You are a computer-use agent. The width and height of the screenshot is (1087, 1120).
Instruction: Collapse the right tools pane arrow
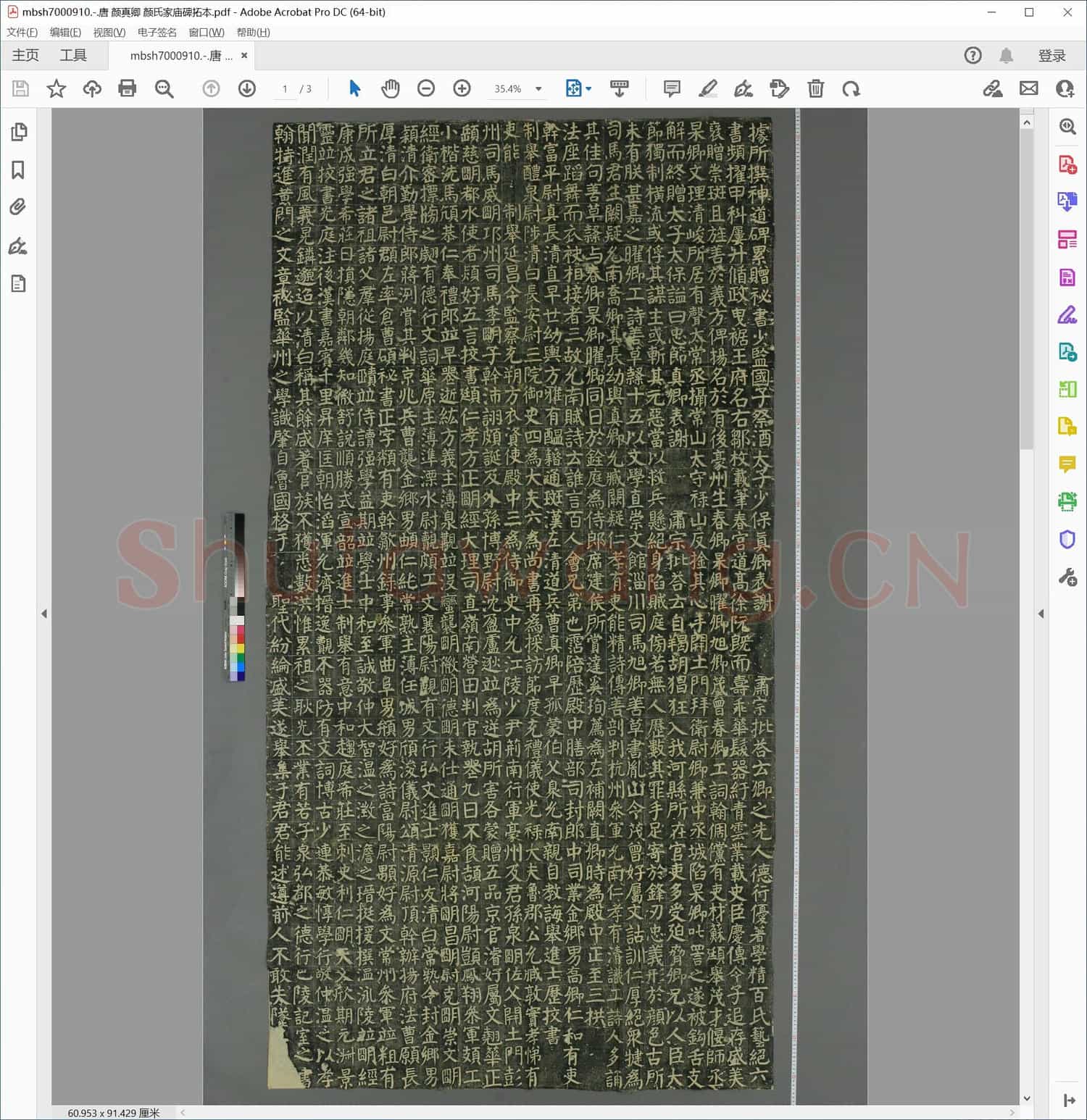[x=1041, y=614]
